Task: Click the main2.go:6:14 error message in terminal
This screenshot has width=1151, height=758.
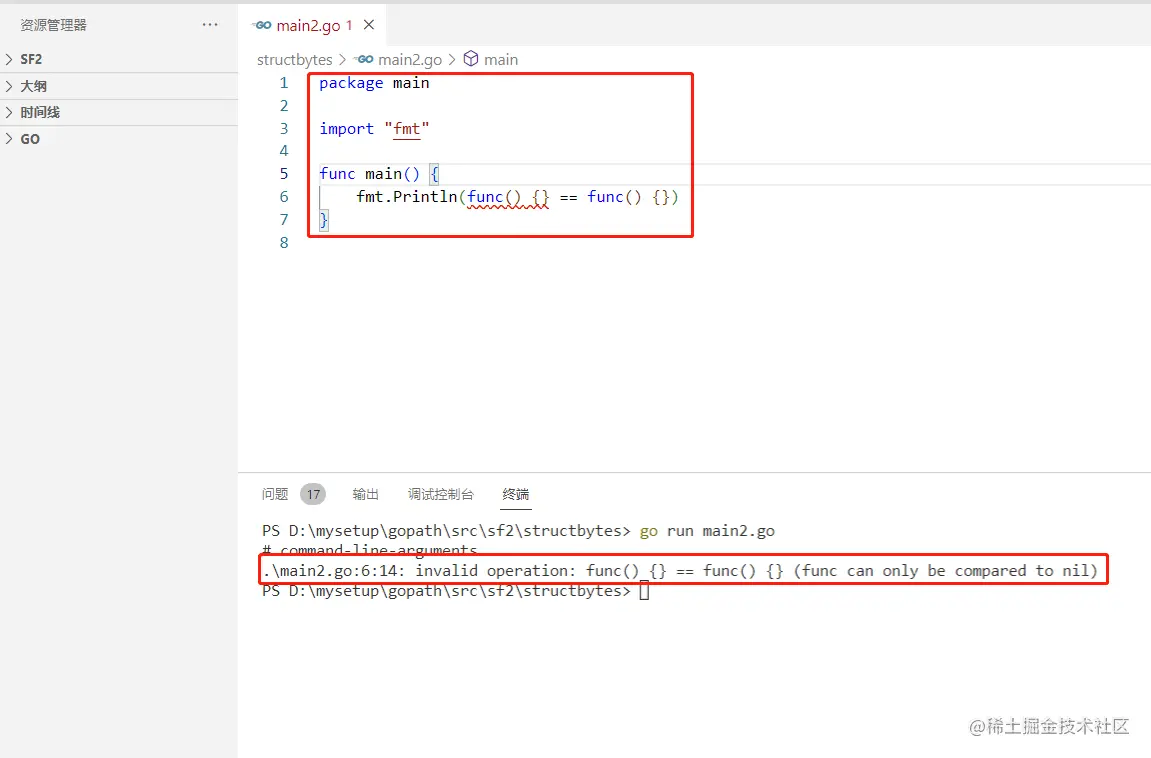Action: click(x=680, y=570)
